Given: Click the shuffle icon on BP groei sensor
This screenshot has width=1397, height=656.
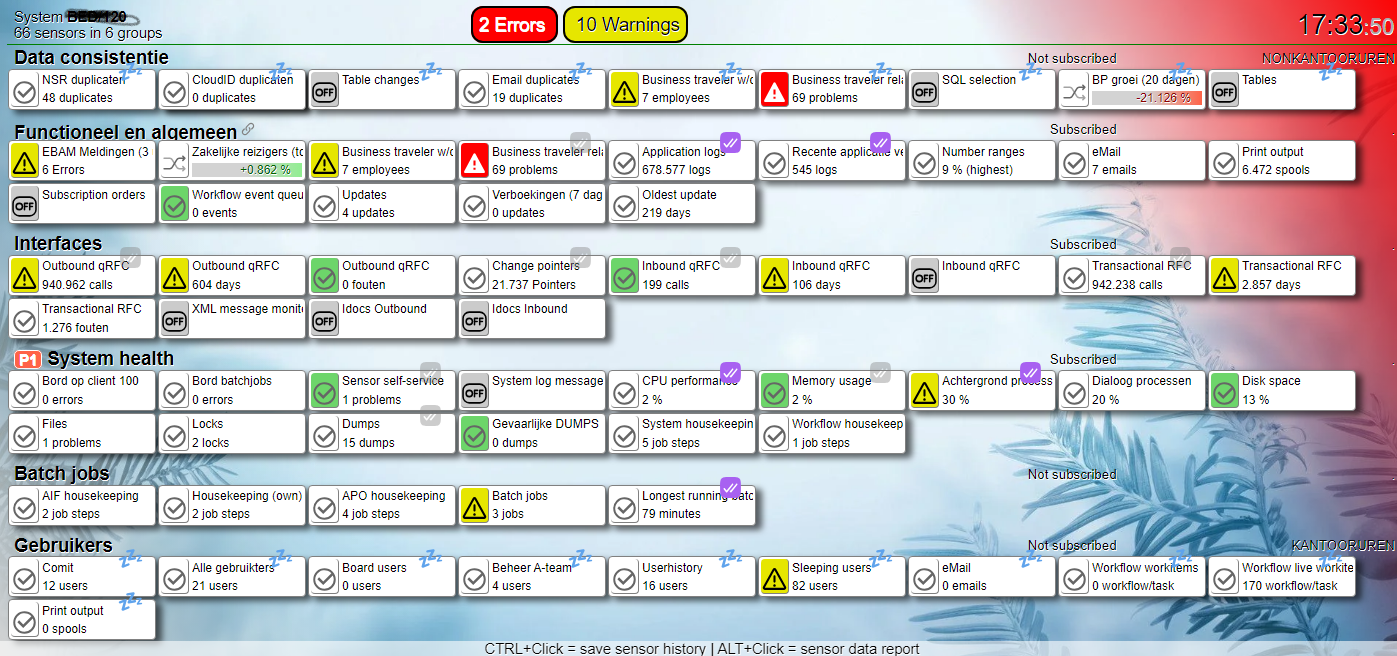Looking at the screenshot, I should (1075, 90).
